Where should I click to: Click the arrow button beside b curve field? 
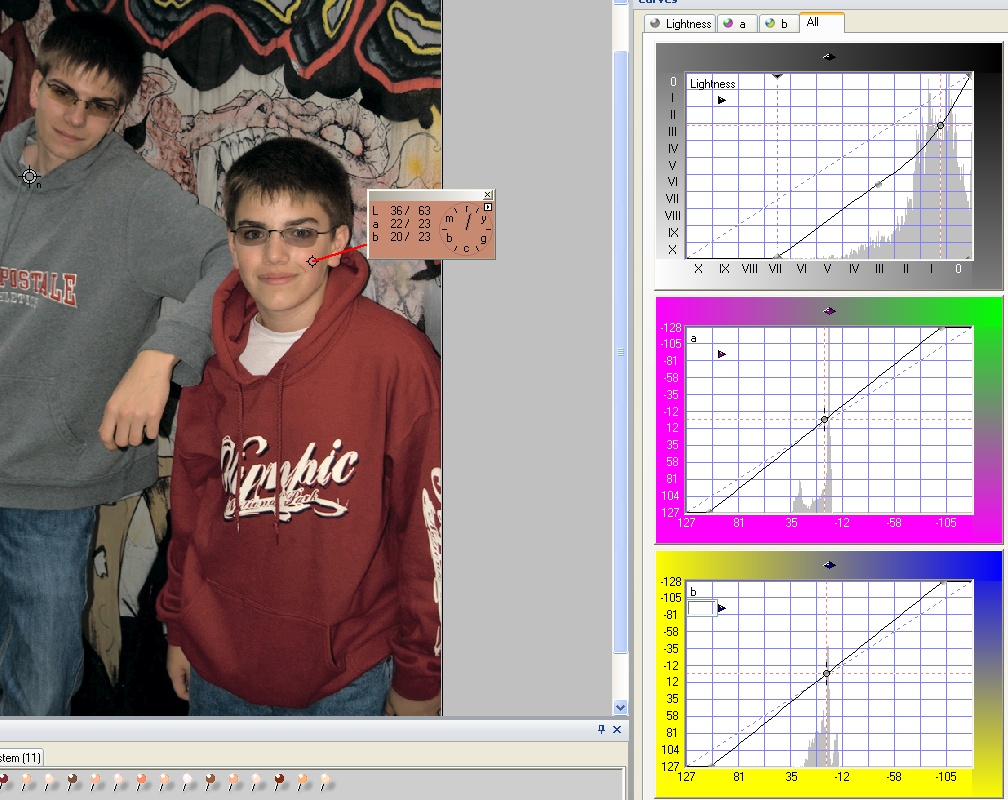721,608
